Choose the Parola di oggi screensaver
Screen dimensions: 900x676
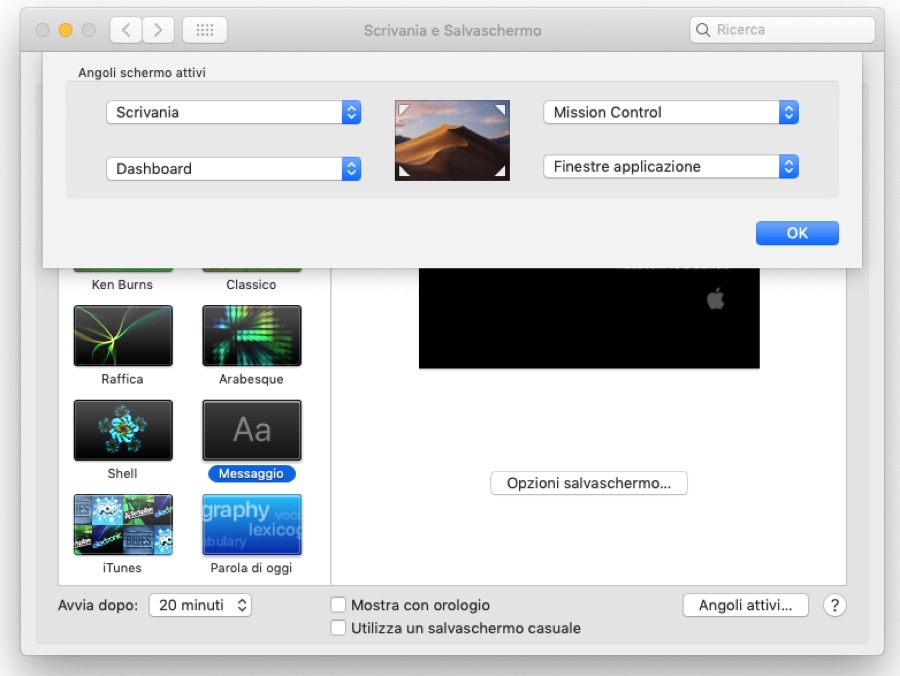(251, 524)
